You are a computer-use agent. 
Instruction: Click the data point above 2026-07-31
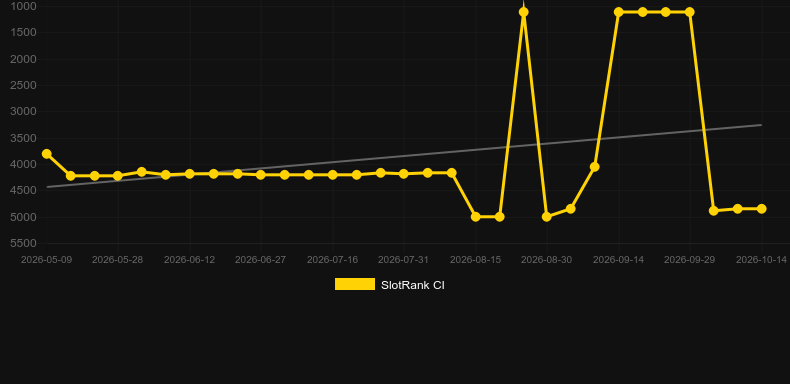(x=404, y=174)
